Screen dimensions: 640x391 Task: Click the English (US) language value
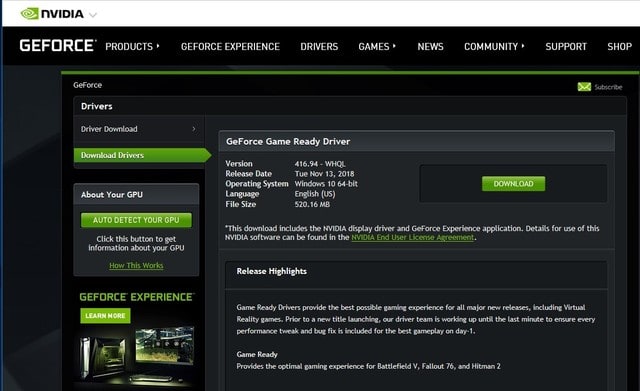pos(315,194)
